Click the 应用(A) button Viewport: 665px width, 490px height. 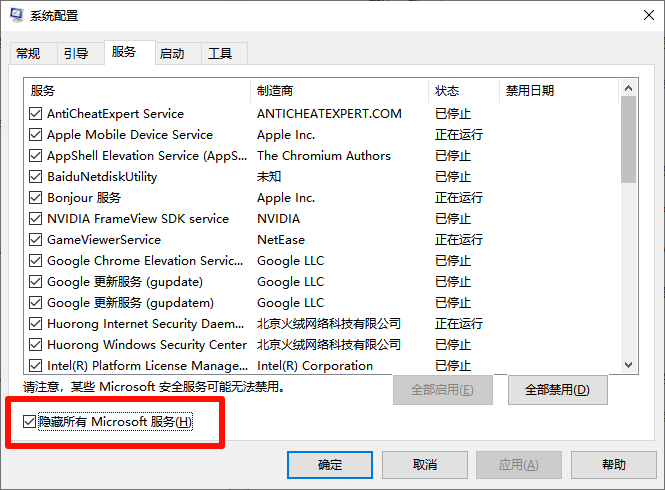point(519,465)
